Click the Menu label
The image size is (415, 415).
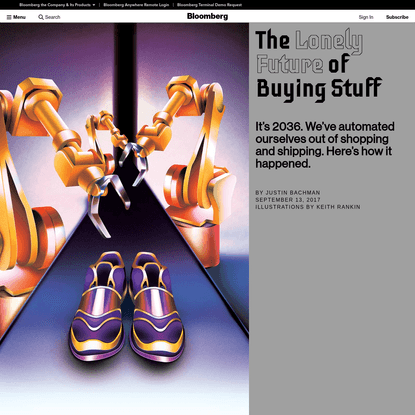point(19,17)
